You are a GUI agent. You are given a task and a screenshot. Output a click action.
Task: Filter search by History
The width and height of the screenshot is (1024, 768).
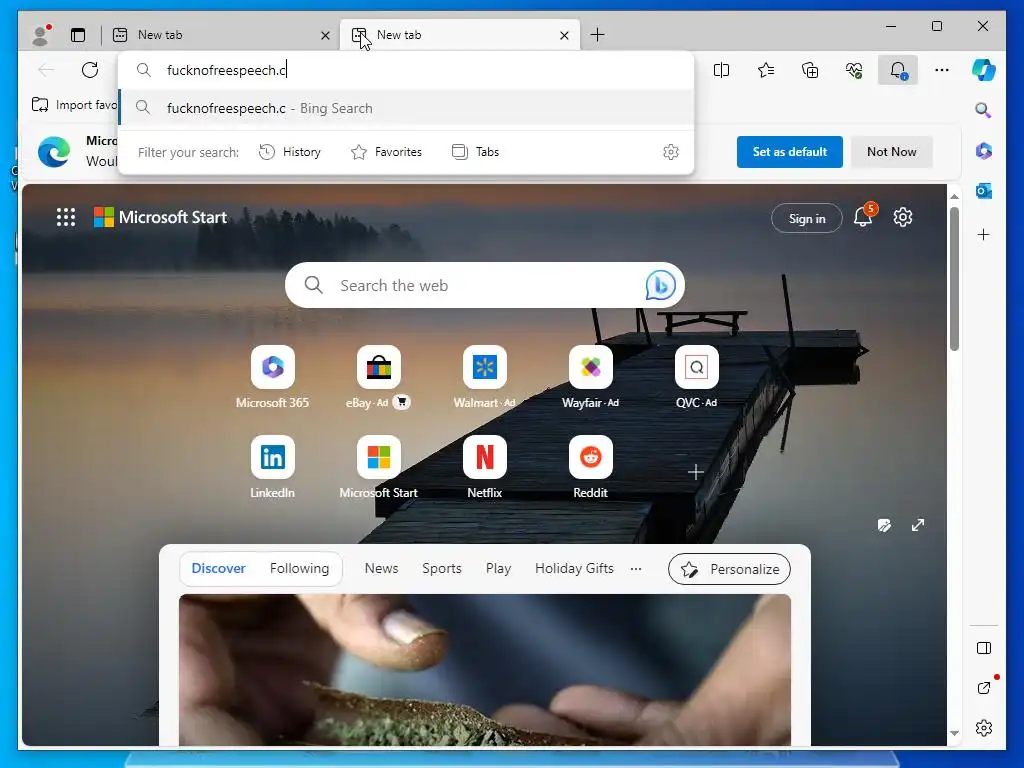(290, 152)
